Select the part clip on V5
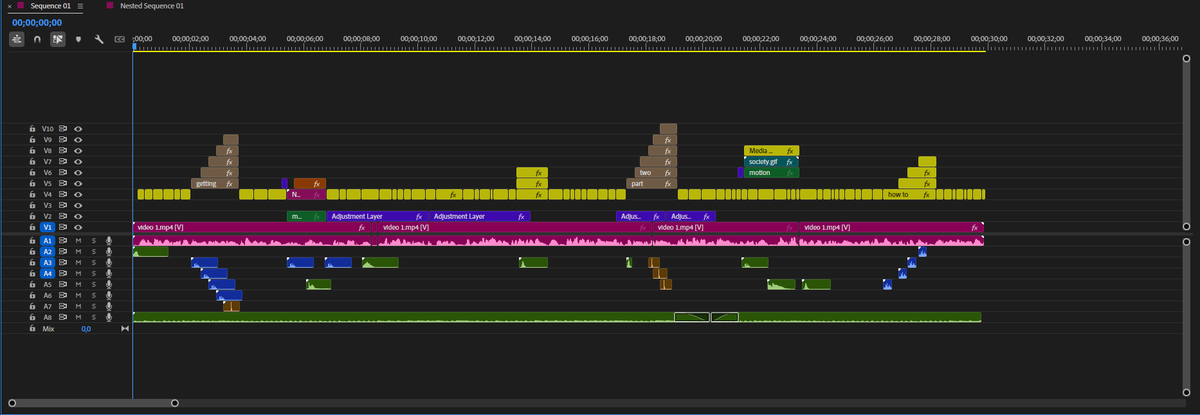The image size is (1200, 415). point(651,183)
